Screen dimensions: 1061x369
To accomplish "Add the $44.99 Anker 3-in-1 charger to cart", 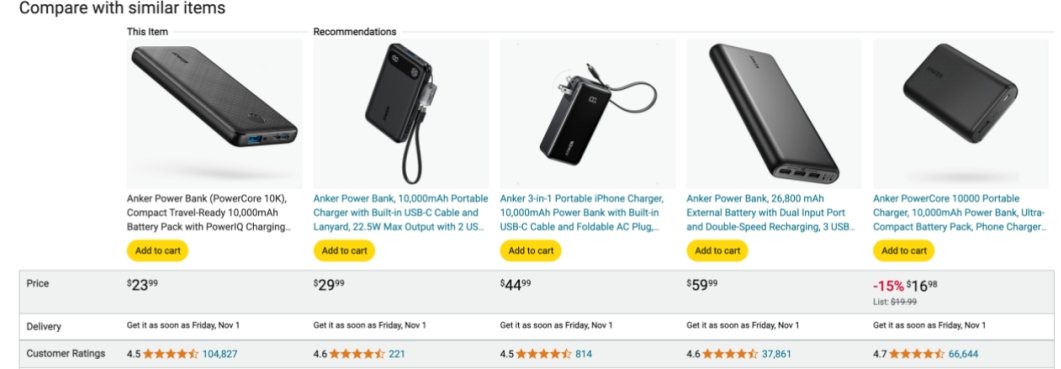I will click(530, 251).
